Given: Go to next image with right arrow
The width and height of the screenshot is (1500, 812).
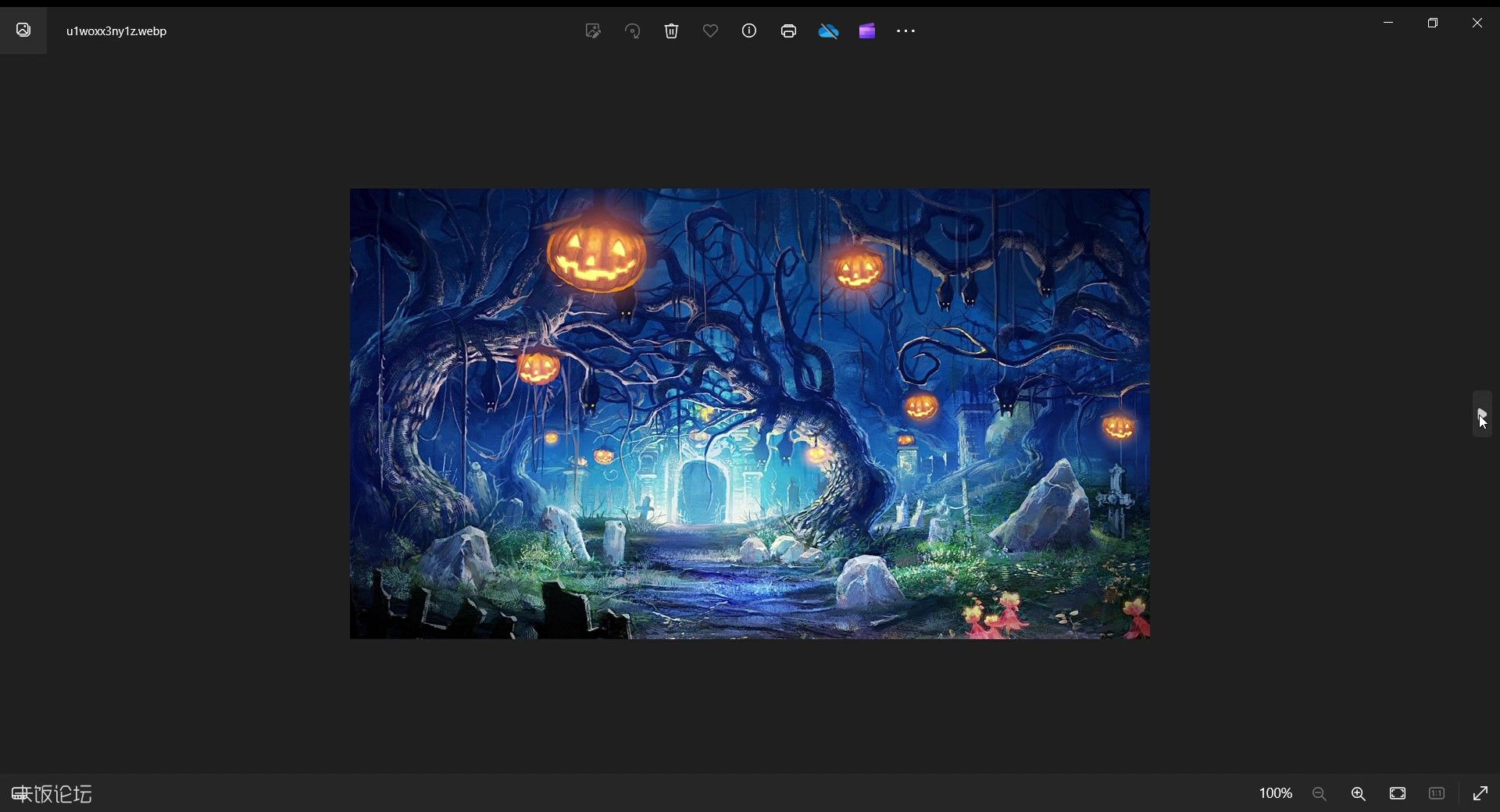Looking at the screenshot, I should coord(1482,414).
